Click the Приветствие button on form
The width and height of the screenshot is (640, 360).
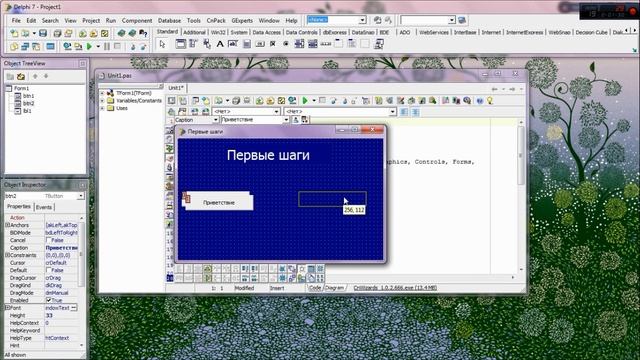[219, 202]
